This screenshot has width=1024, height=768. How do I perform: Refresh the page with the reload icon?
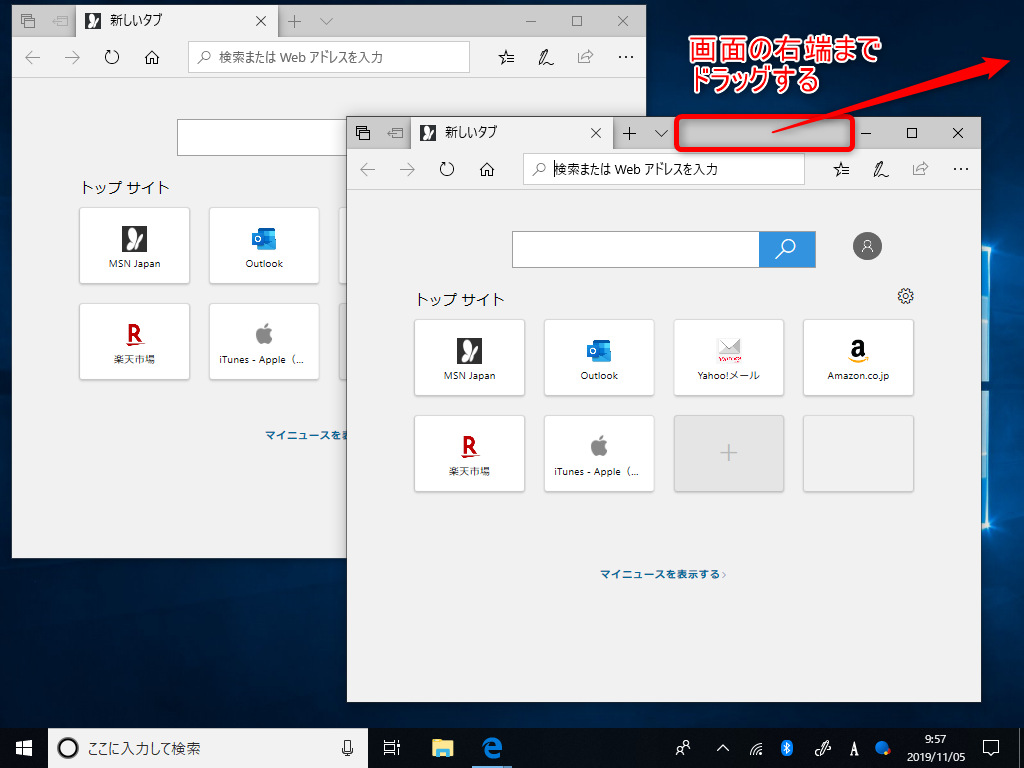coord(447,169)
